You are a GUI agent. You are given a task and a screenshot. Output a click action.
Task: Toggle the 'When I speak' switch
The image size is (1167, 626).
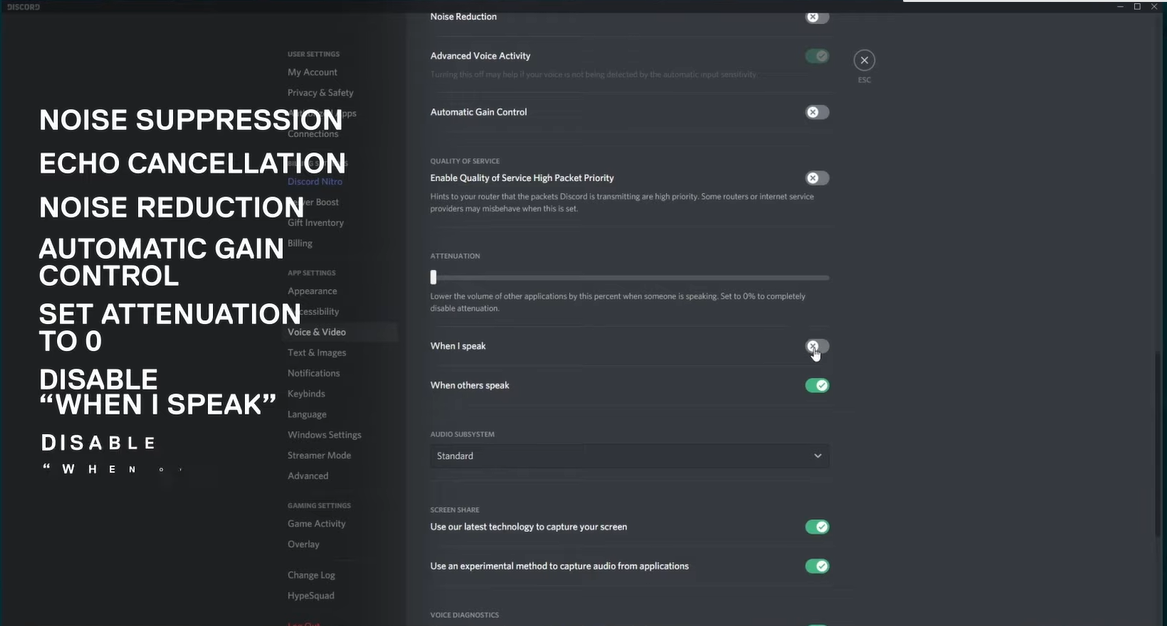point(816,346)
